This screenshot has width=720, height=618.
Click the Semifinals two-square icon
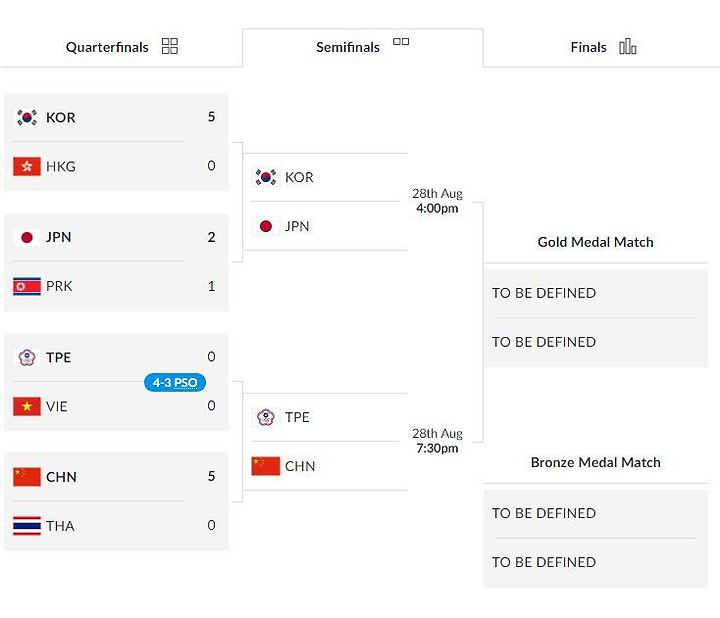tap(401, 41)
